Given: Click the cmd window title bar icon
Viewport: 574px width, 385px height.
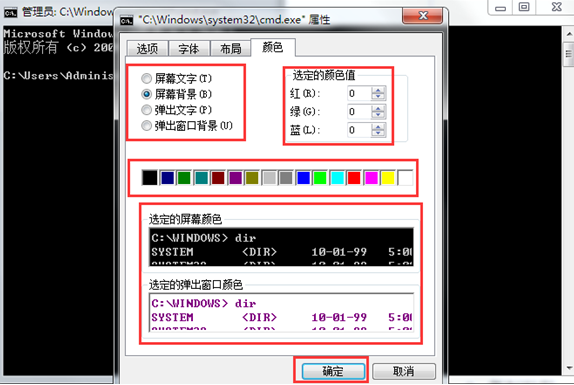Looking at the screenshot, I should click(10, 13).
